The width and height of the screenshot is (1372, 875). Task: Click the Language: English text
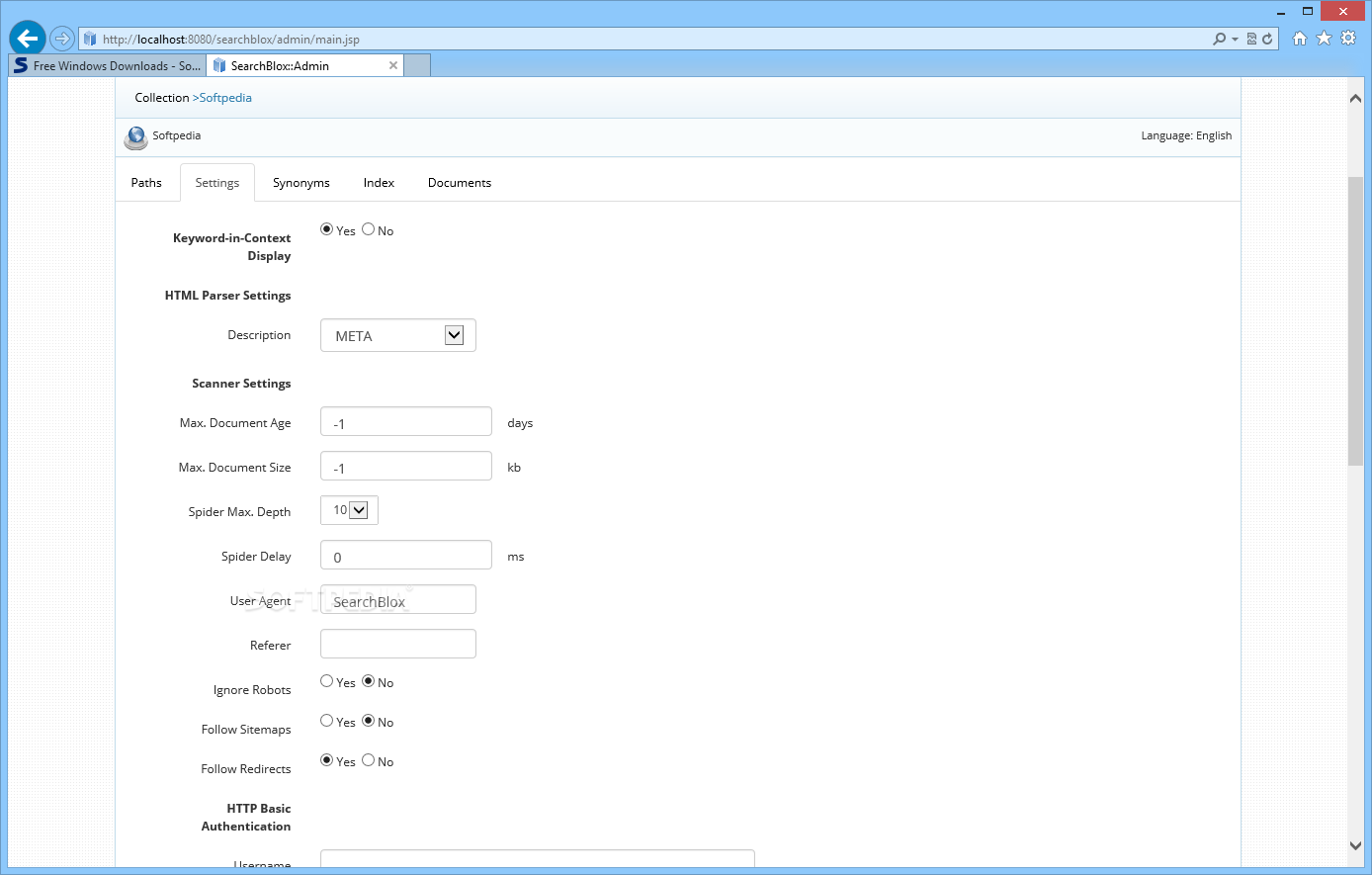1186,135
